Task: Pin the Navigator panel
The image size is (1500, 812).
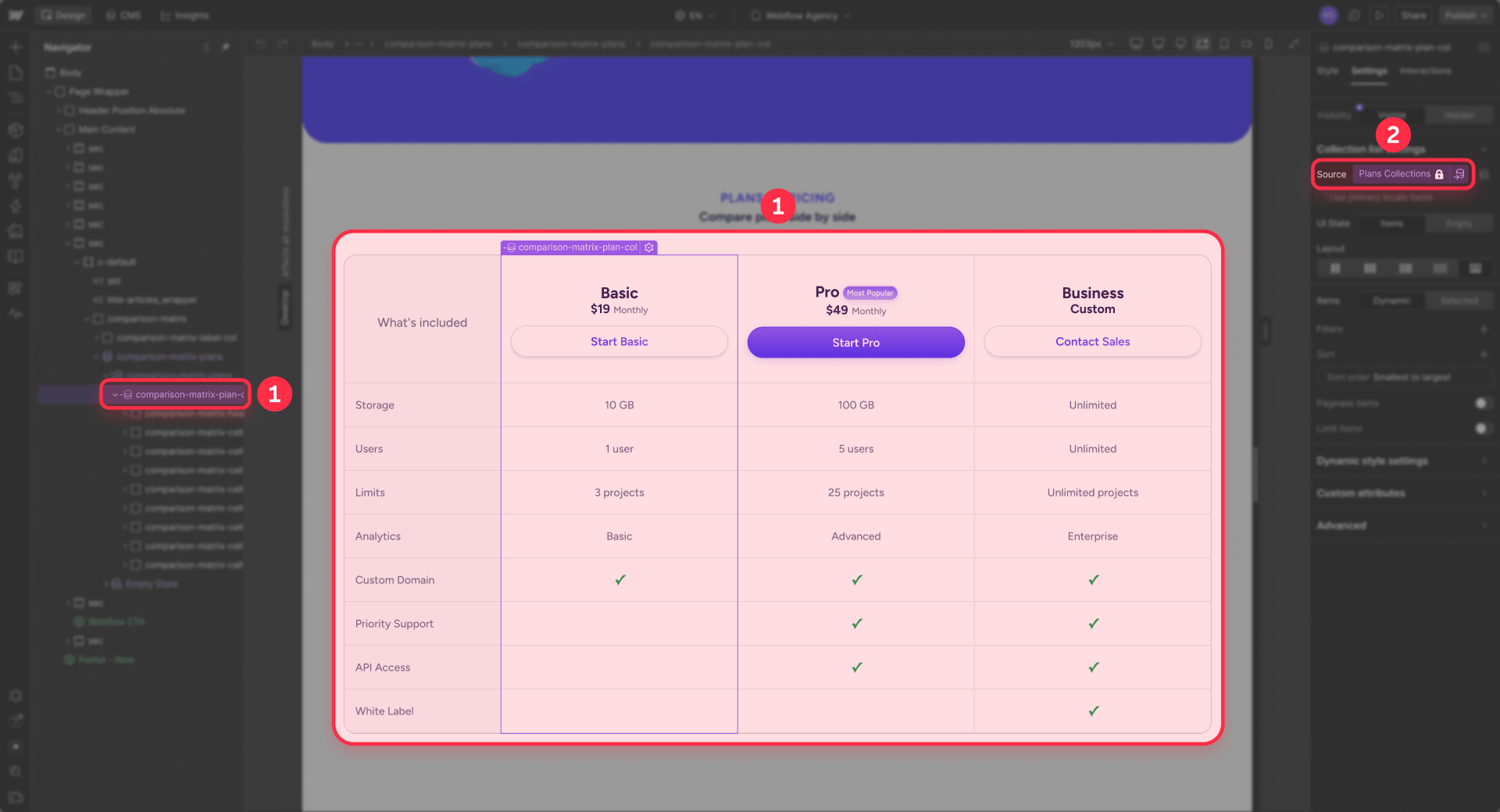Action: (x=225, y=48)
